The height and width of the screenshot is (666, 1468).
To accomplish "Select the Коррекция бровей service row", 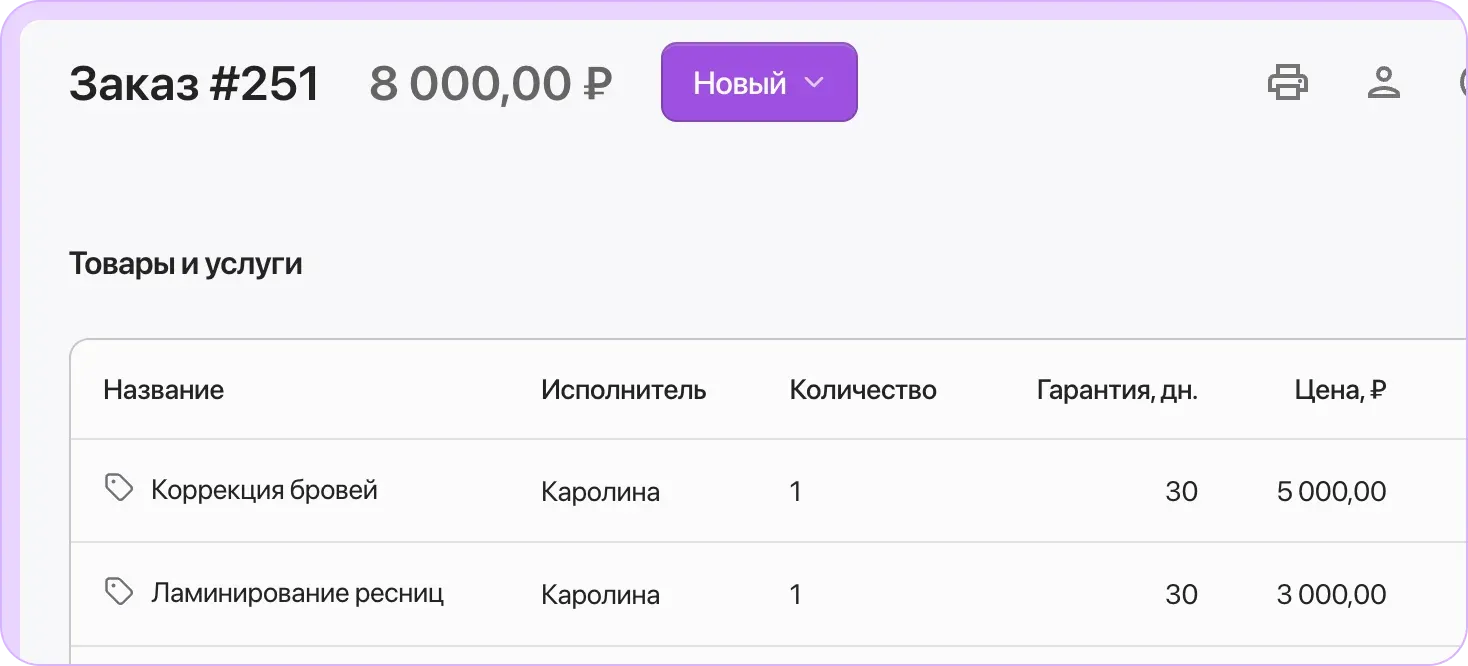I will pos(264,490).
